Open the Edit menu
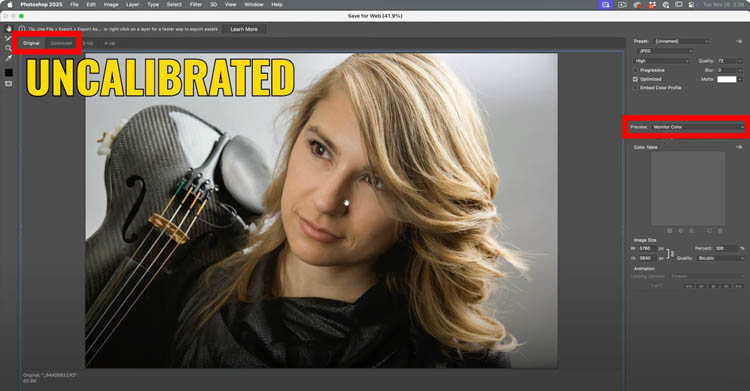The height and width of the screenshot is (391, 750). [91, 4]
